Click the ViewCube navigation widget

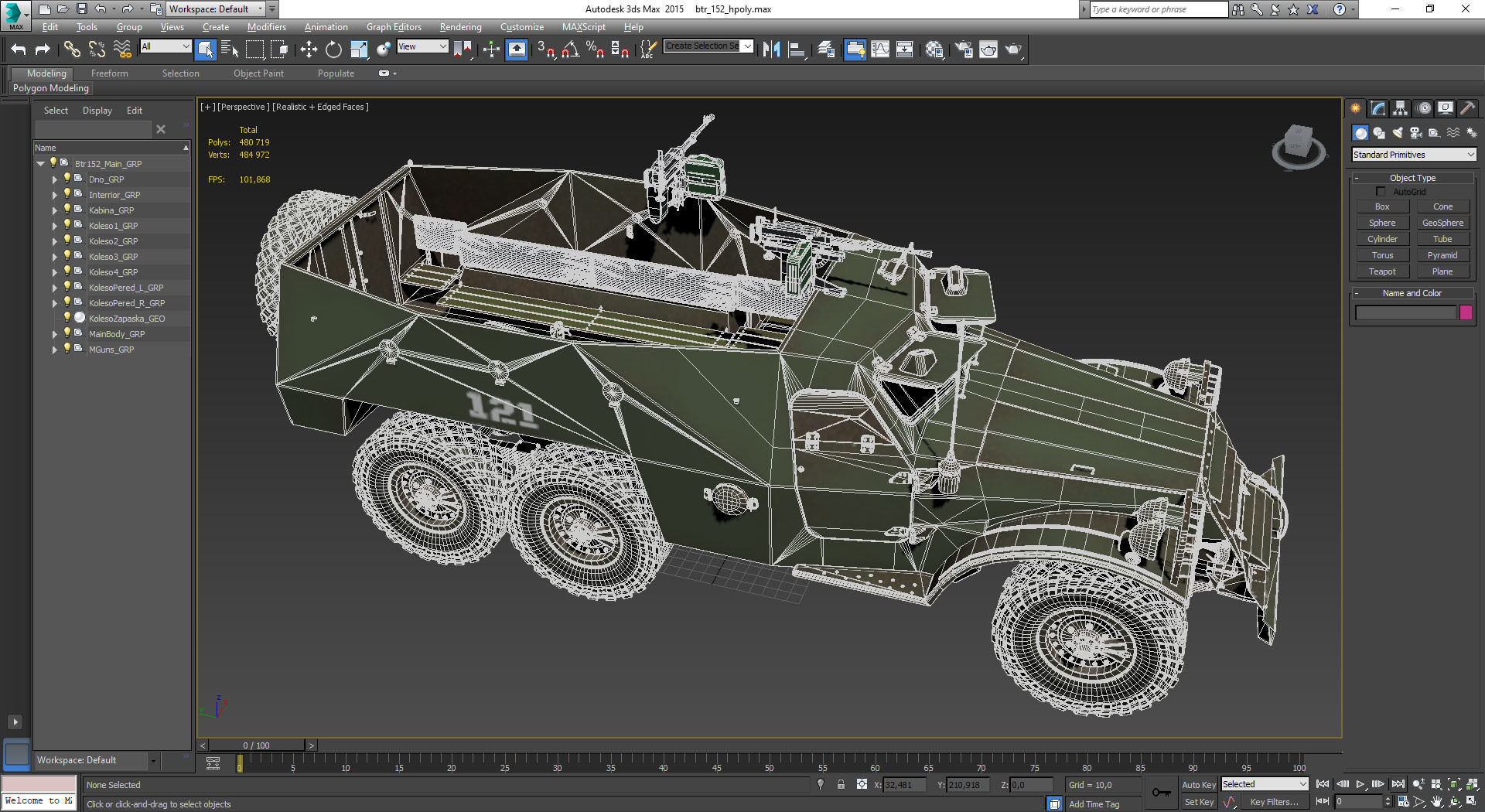click(x=1298, y=146)
